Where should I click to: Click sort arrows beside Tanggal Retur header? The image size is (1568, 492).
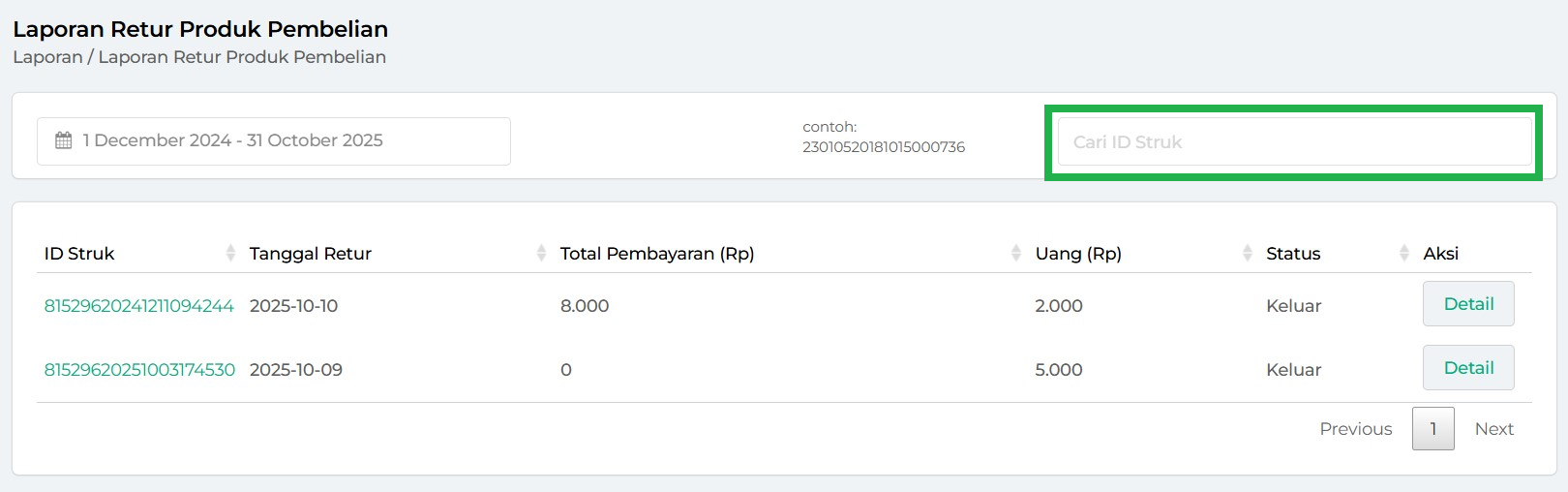point(541,253)
